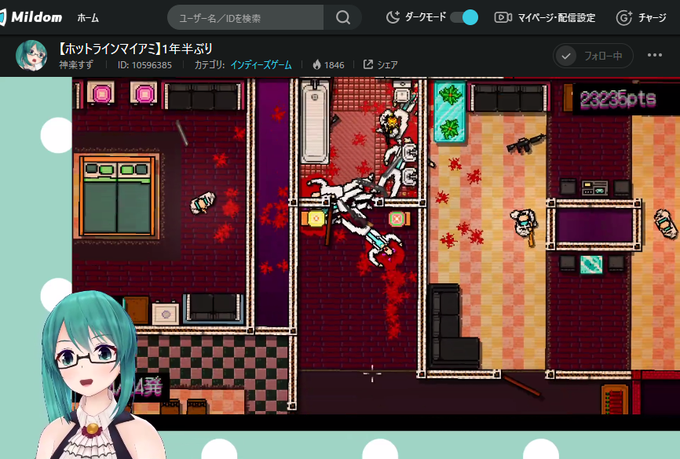Click the dark mode moon icon
This screenshot has width=680, height=459.
click(393, 17)
